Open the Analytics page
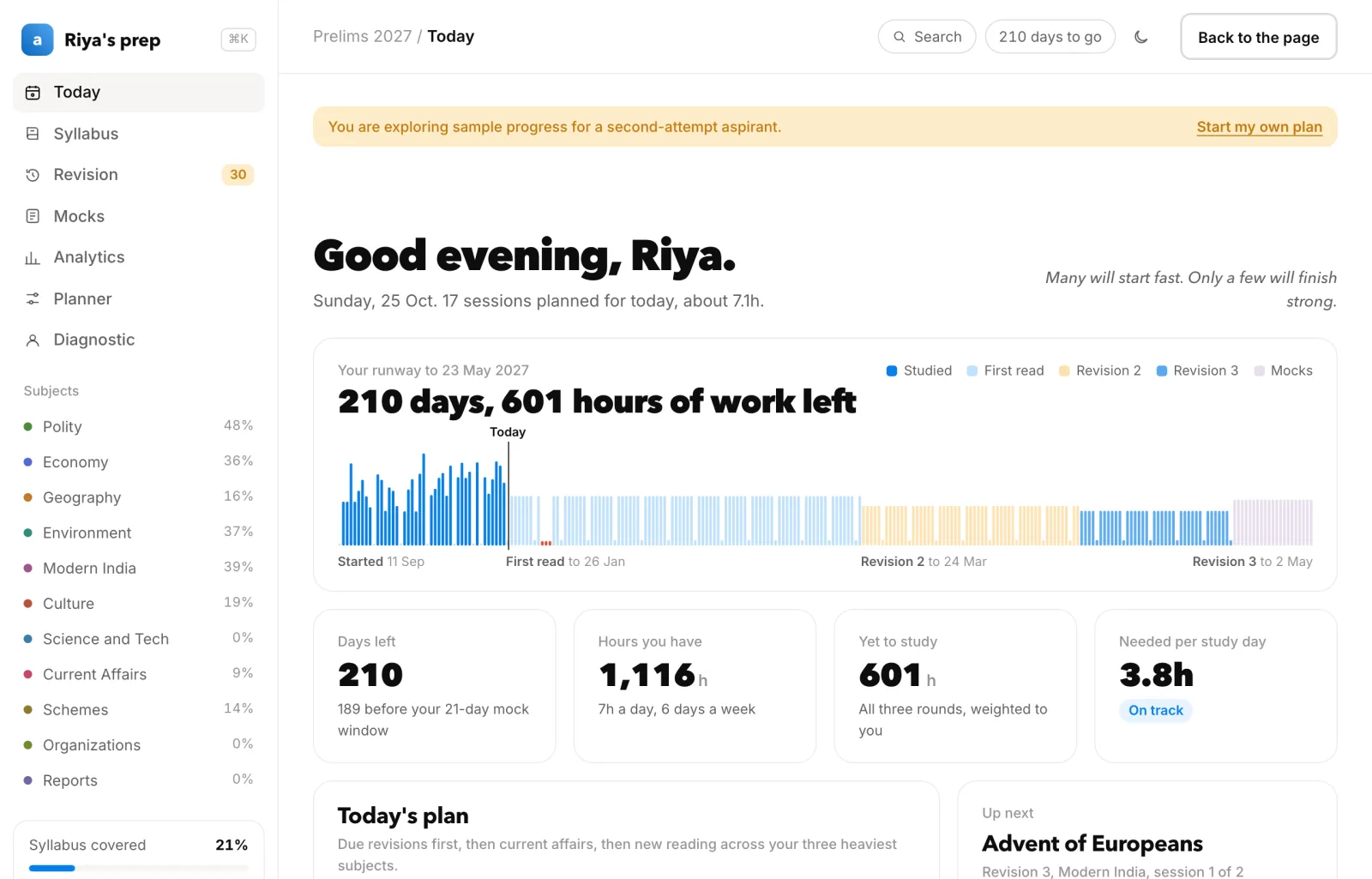1372x879 pixels. tap(139, 257)
